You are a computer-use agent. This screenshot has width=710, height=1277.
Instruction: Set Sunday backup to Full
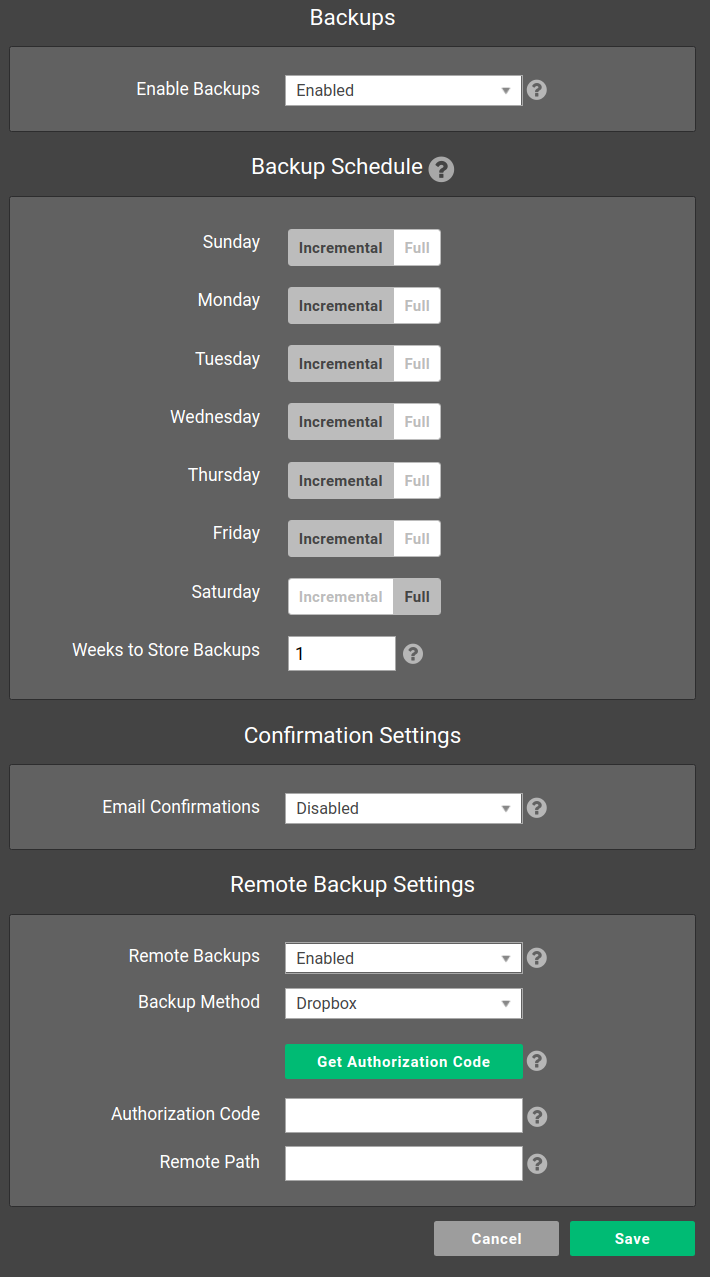pyautogui.click(x=417, y=248)
